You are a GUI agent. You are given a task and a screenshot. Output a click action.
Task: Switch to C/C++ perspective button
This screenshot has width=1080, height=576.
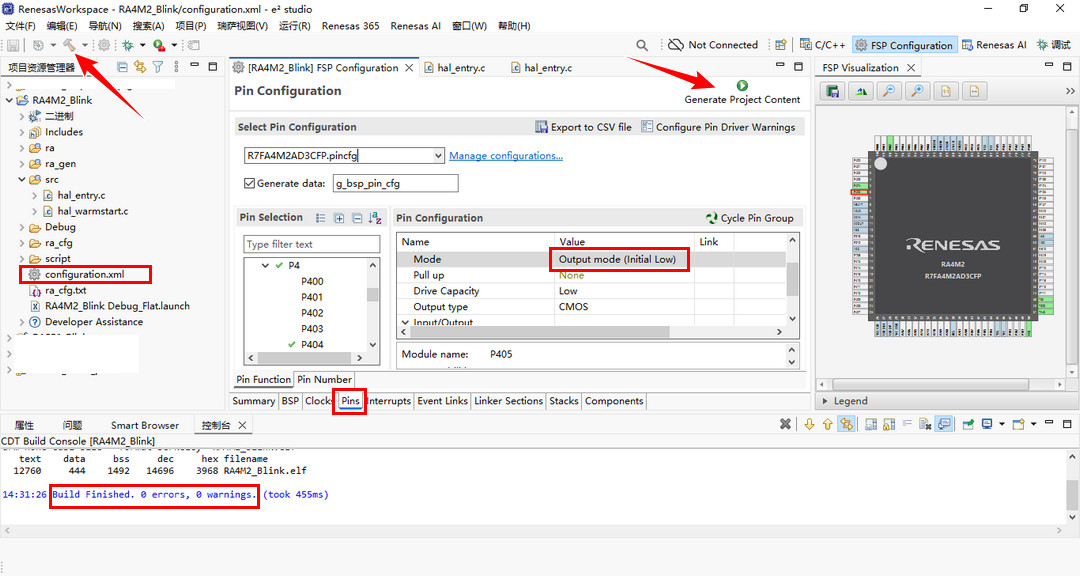point(822,45)
